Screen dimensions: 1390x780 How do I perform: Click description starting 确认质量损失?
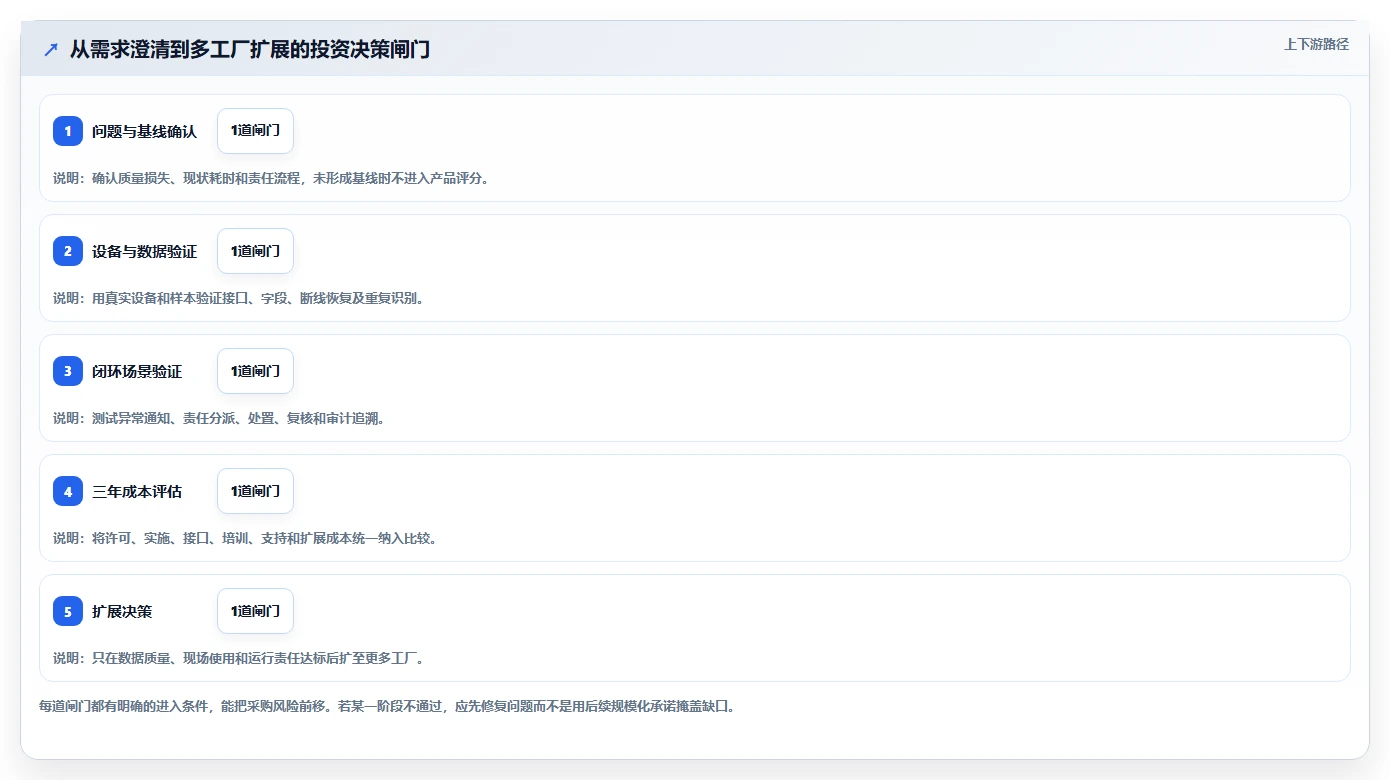click(x=271, y=178)
